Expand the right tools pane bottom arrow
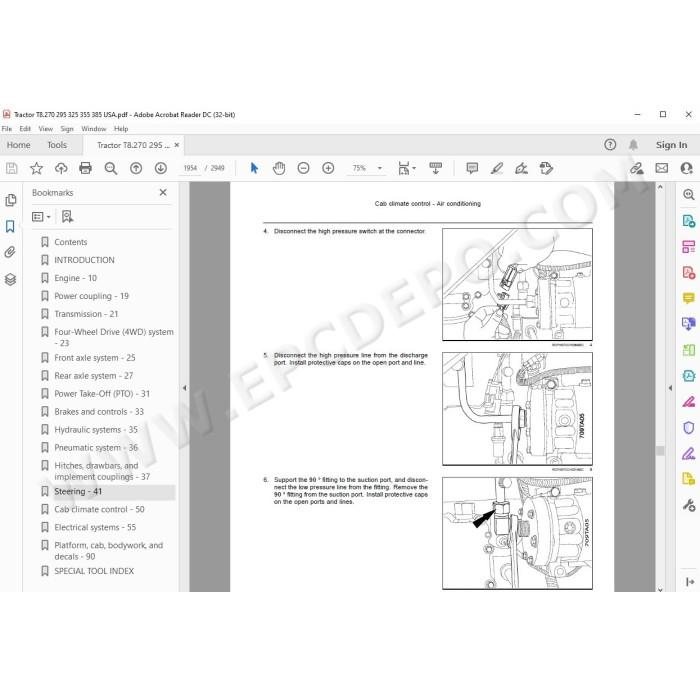 click(x=689, y=582)
